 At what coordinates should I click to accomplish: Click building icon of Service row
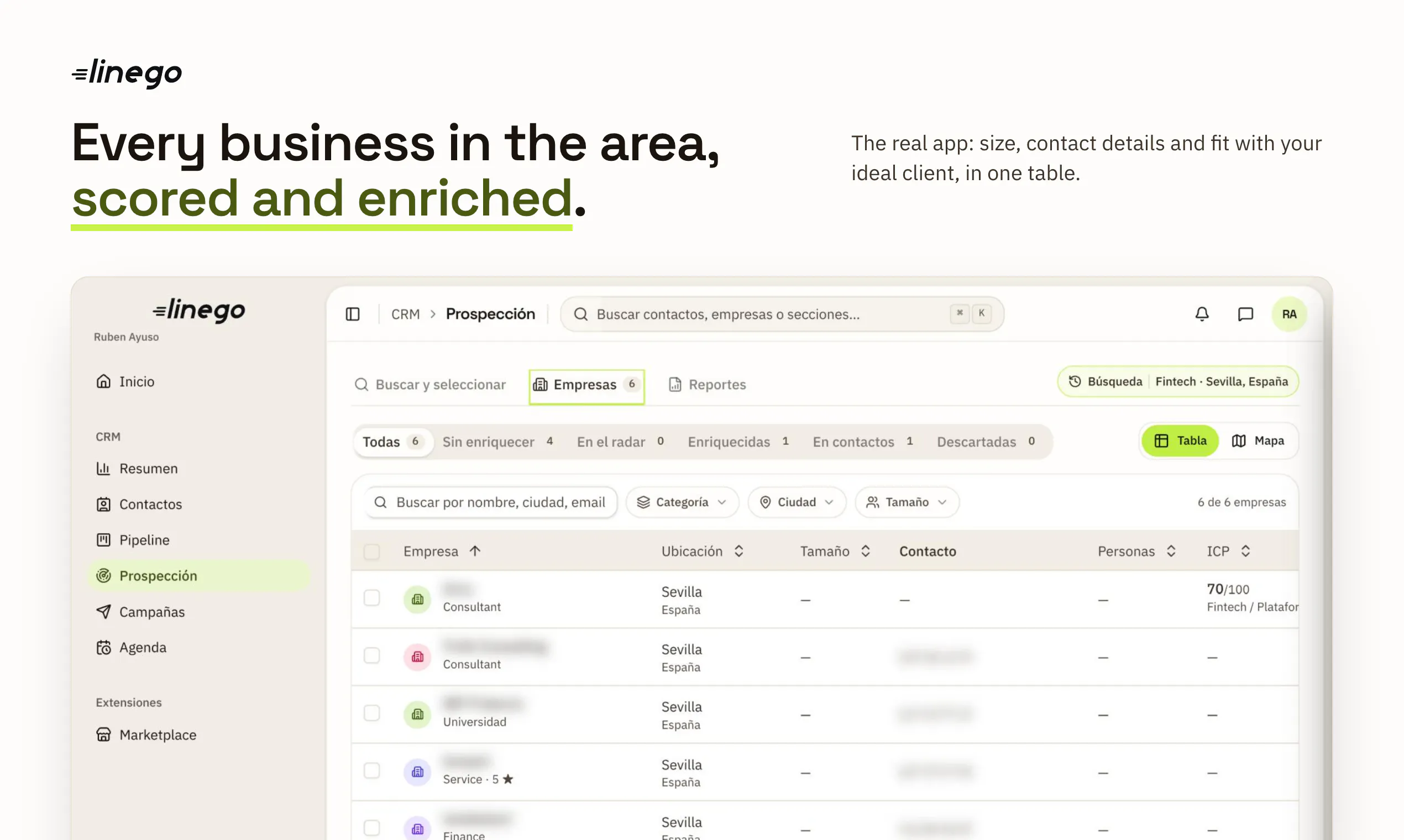417,772
